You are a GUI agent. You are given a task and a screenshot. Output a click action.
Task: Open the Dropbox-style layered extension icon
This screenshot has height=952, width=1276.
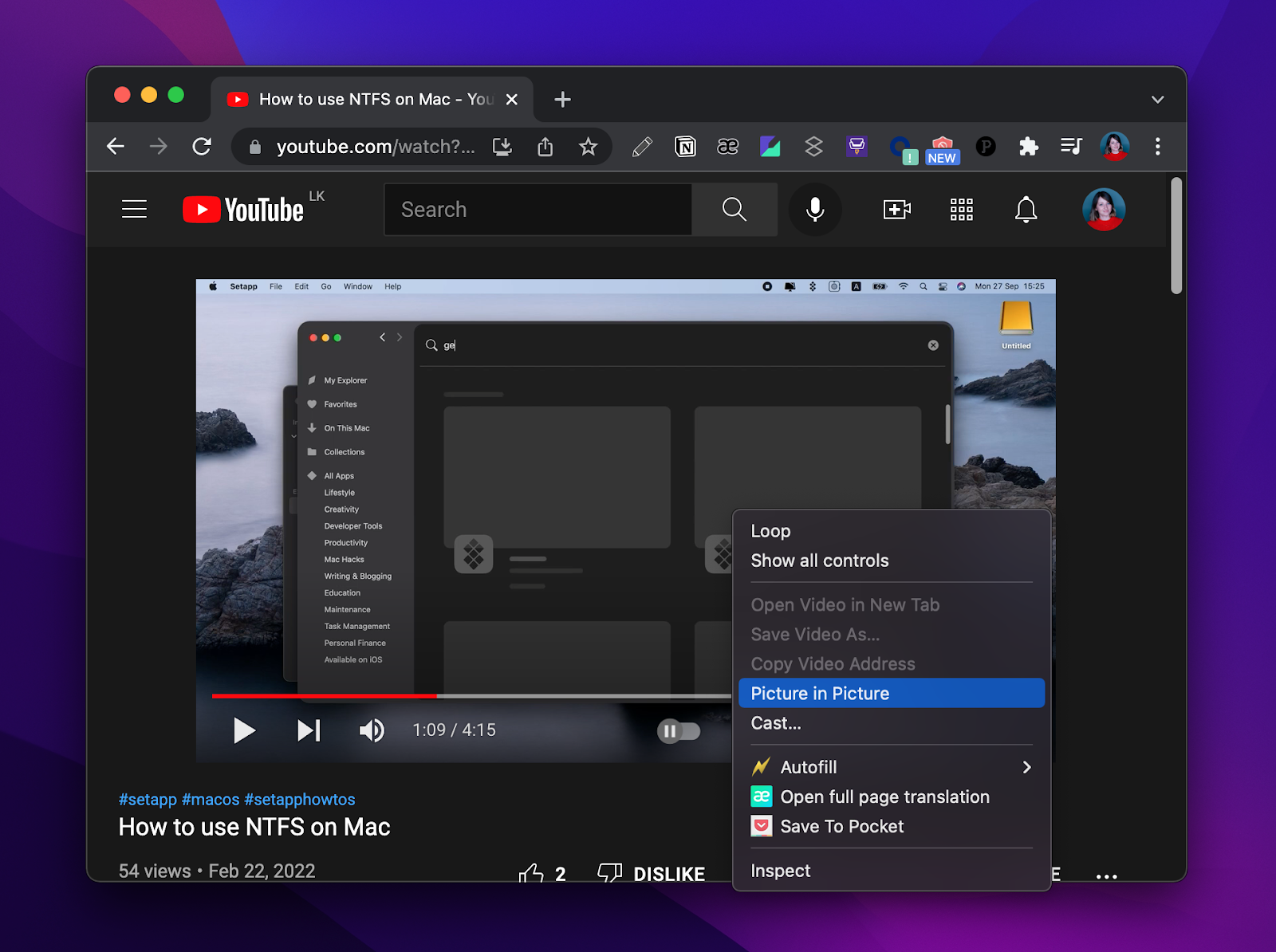(x=813, y=147)
